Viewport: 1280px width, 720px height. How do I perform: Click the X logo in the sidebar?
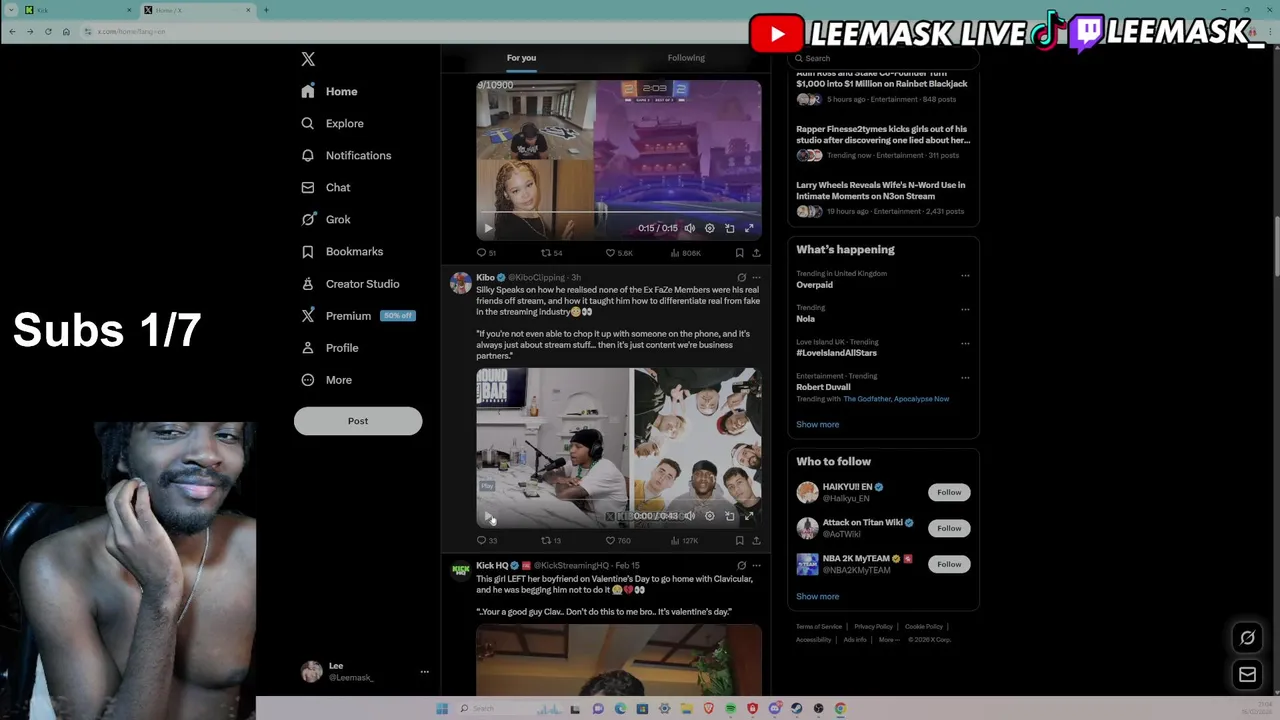(308, 59)
